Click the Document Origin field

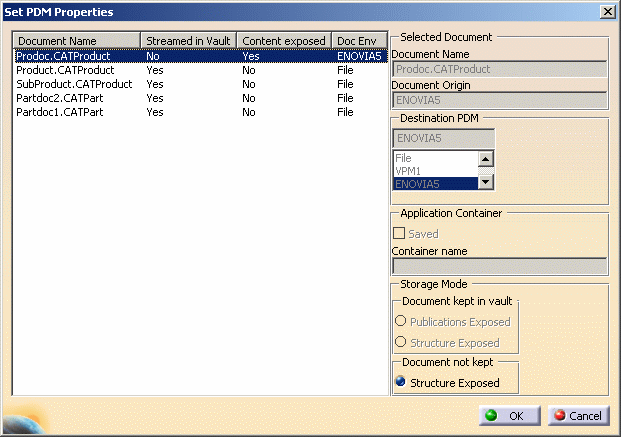500,100
